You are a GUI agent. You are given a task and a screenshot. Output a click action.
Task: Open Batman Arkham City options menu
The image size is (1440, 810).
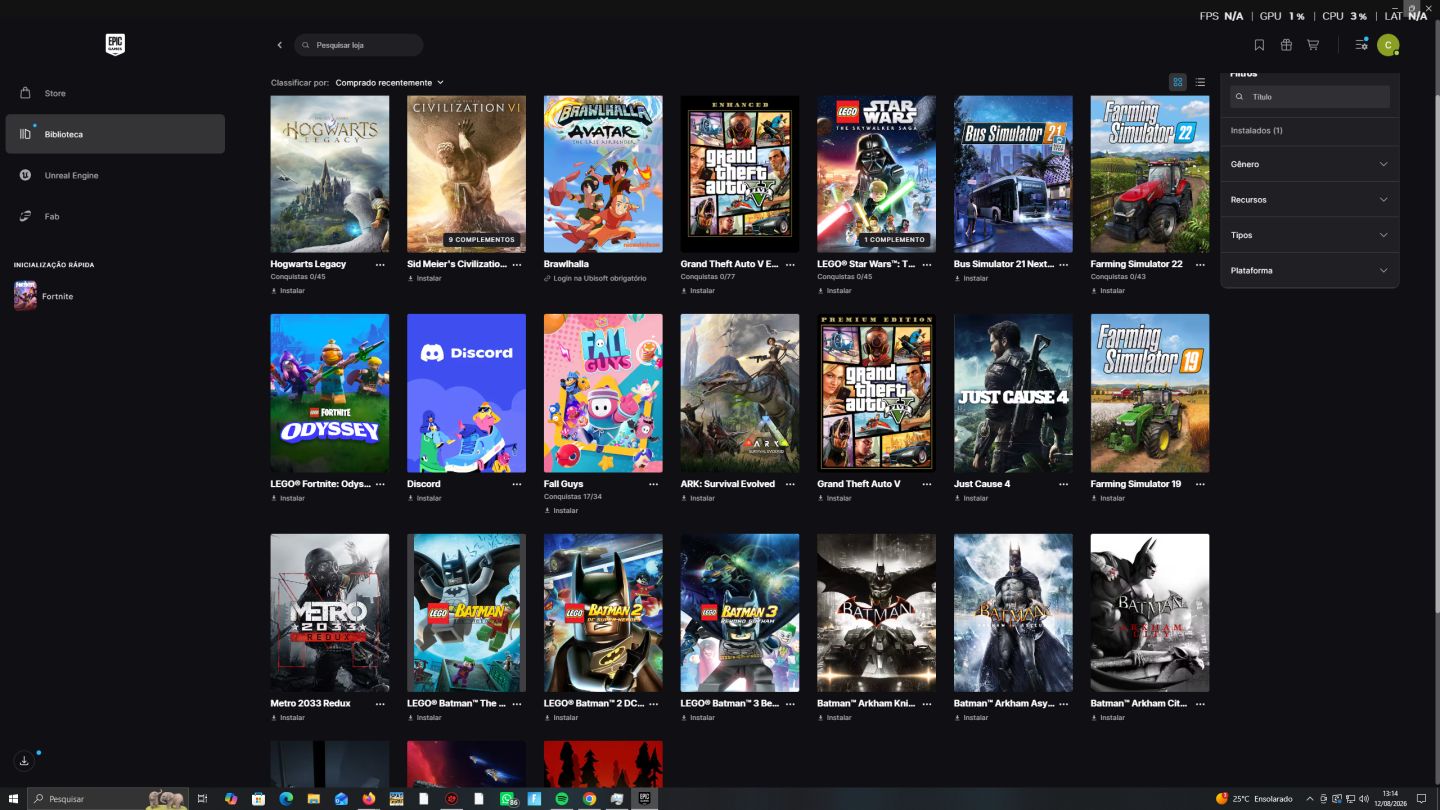(x=1200, y=704)
